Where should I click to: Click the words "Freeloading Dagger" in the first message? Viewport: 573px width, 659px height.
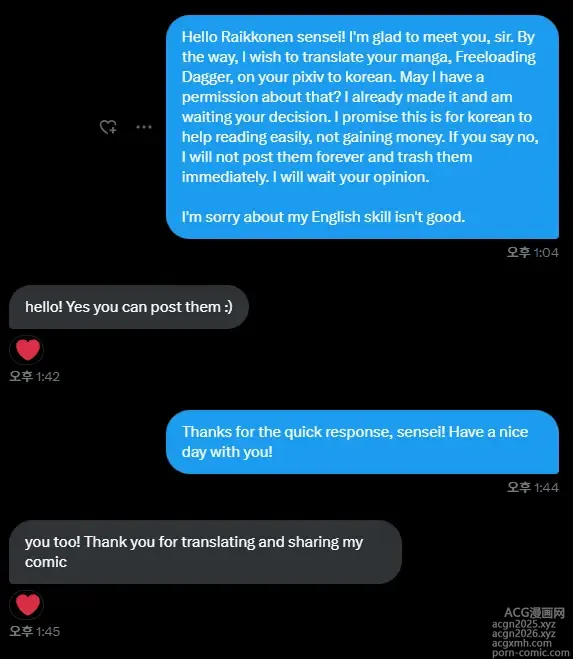coord(359,67)
